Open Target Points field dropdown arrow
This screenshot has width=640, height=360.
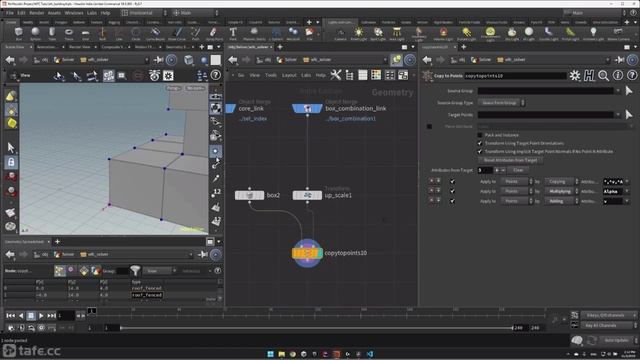pos(618,115)
